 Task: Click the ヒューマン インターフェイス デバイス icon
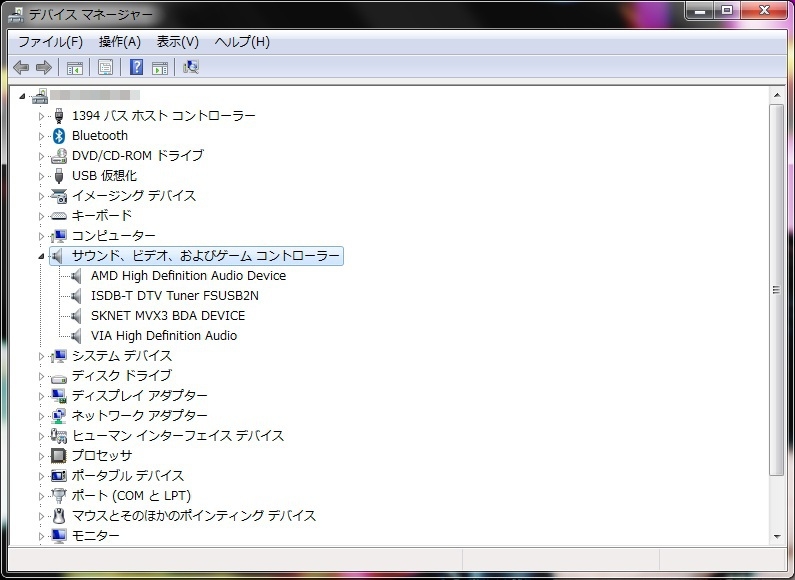[x=59, y=436]
